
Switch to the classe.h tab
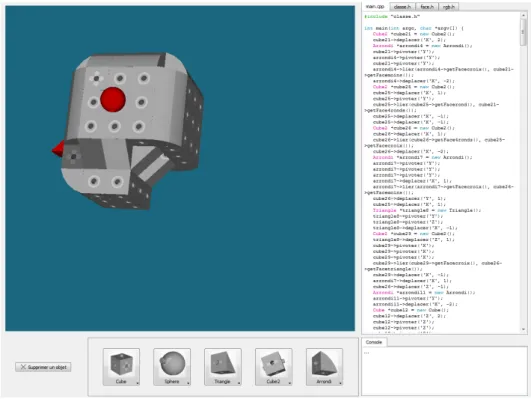click(402, 7)
